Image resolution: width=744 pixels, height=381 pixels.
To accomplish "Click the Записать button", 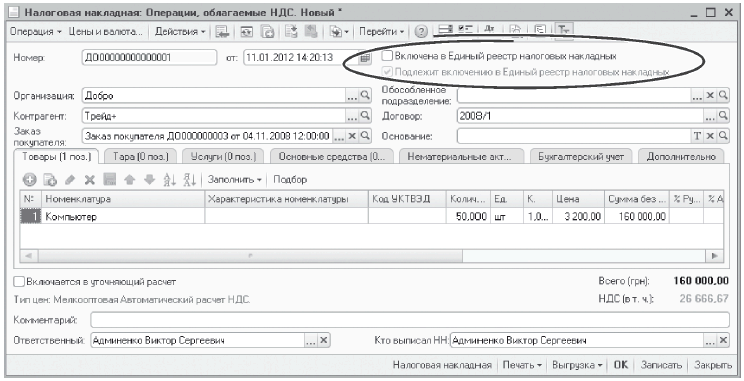I will pos(661,365).
